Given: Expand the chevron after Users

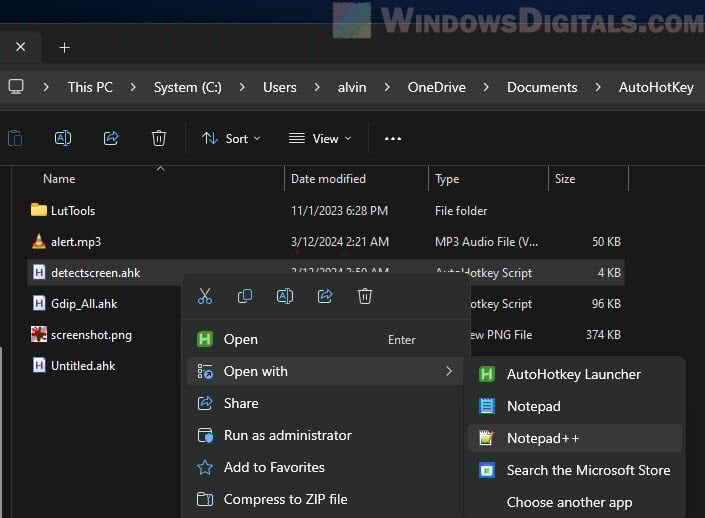Looking at the screenshot, I should pyautogui.click(x=317, y=87).
